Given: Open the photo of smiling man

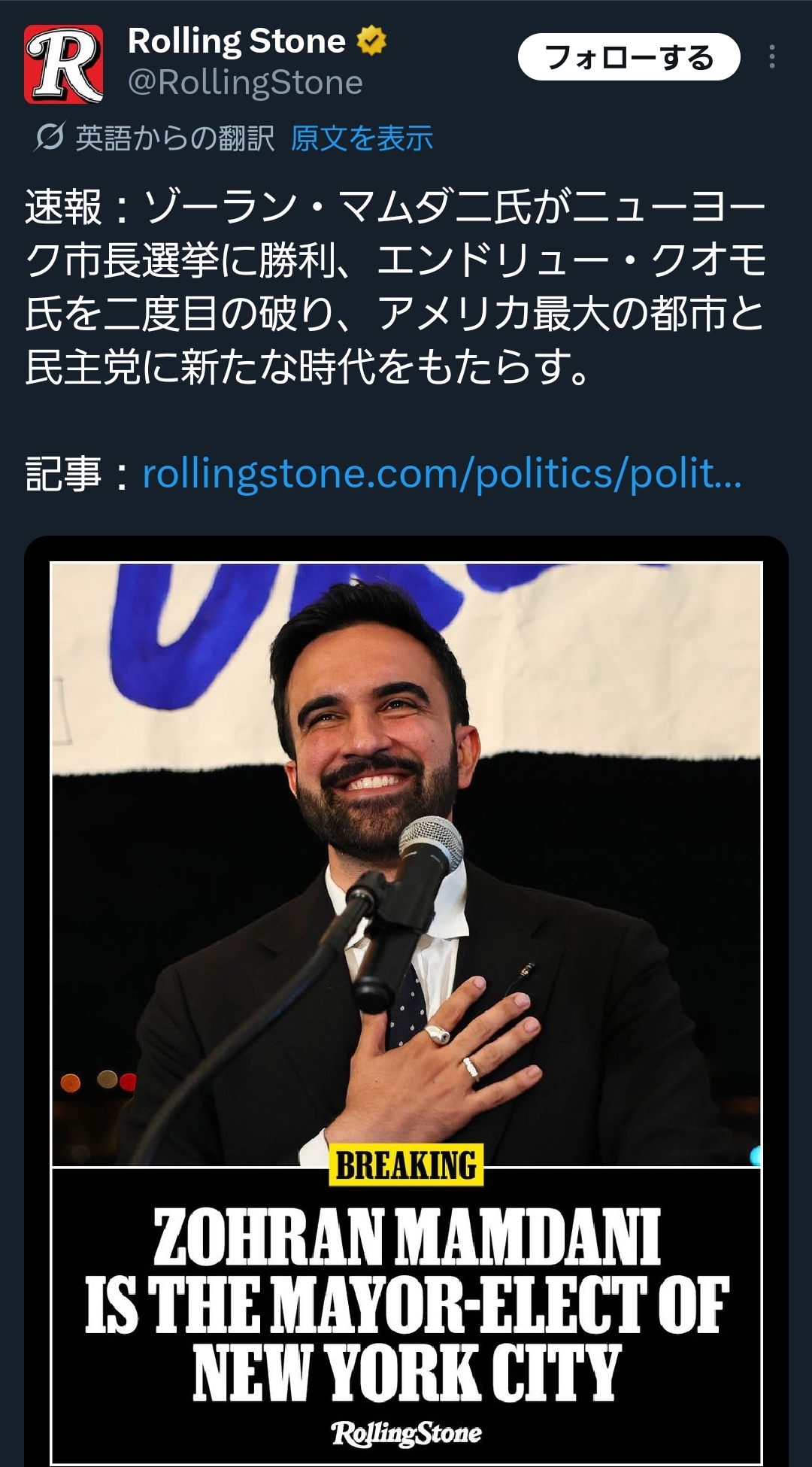Looking at the screenshot, I should (406, 864).
